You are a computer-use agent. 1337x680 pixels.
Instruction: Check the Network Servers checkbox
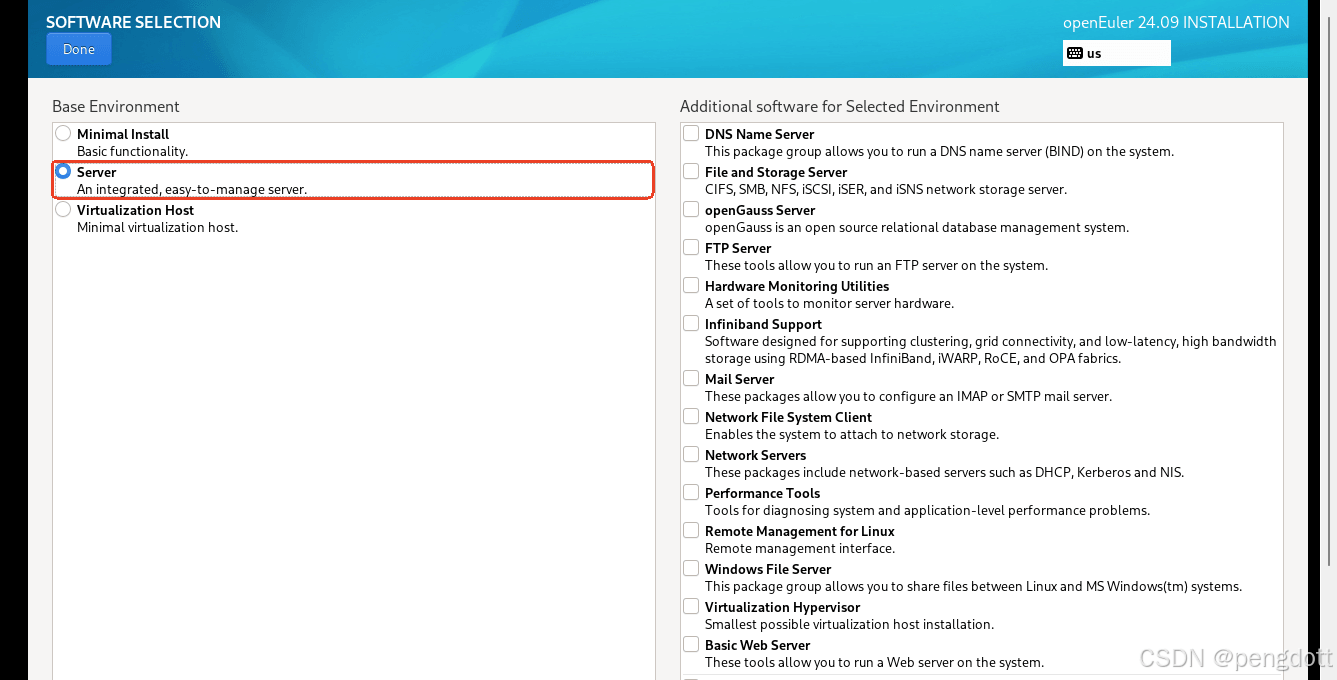pyautogui.click(x=691, y=454)
